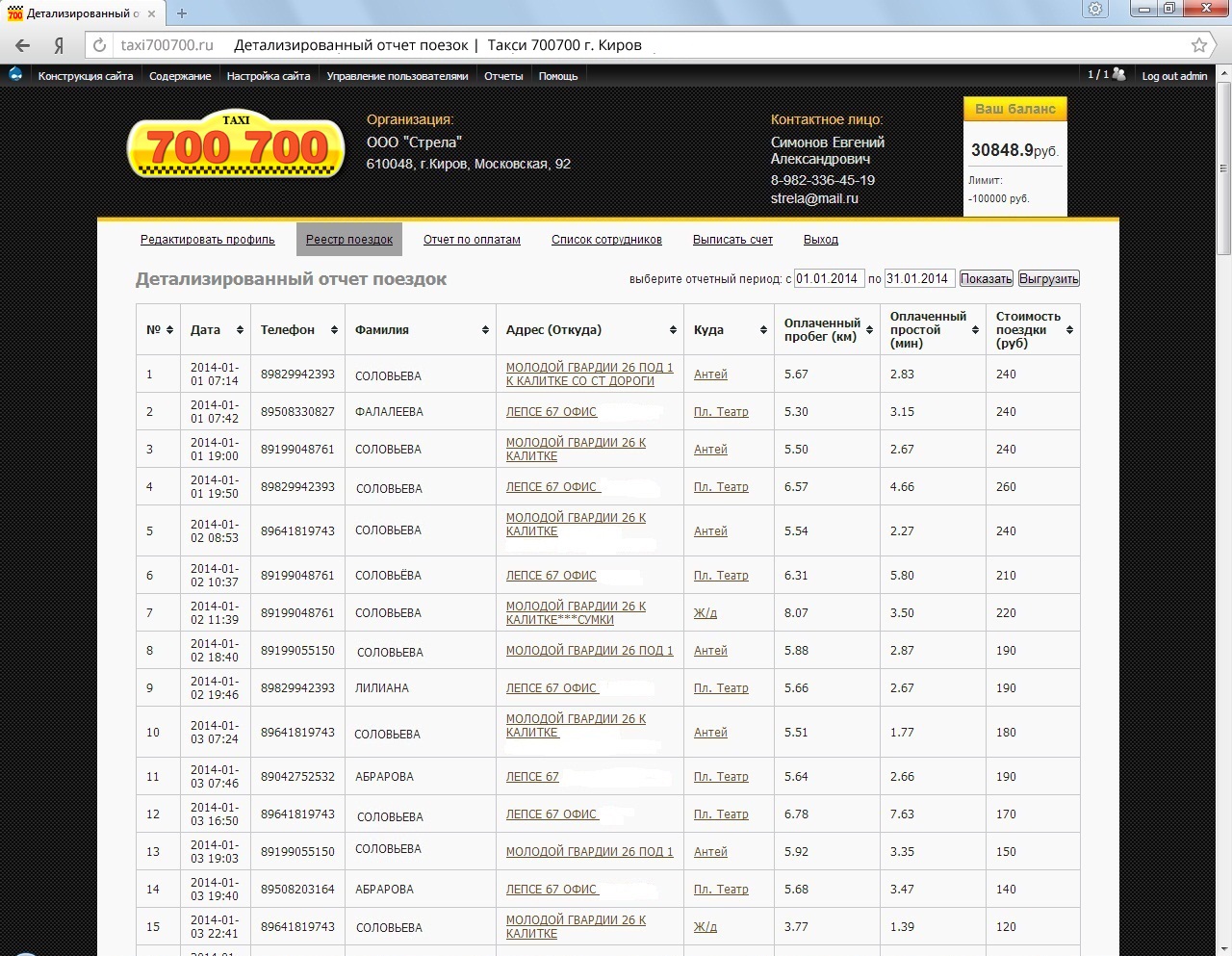This screenshot has height=956, width=1232.
Task: Open the Настройка сайта menu
Action: [269, 76]
